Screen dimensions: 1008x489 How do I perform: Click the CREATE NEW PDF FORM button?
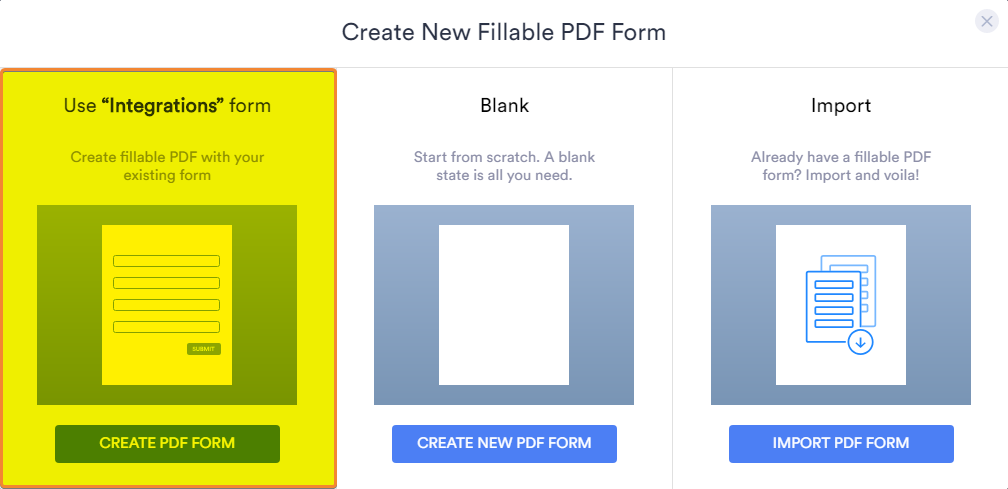click(x=504, y=443)
